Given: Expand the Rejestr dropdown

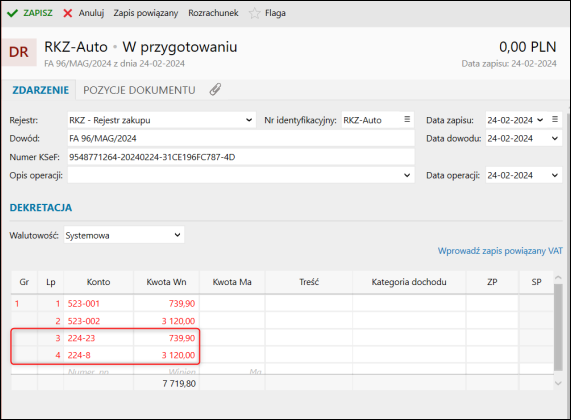Looking at the screenshot, I should [249, 120].
